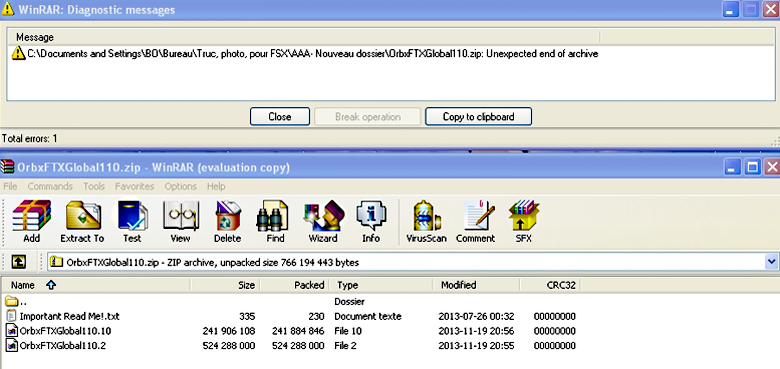Maximize the OrbxFTXGlobal110.zip WinRAR window

click(x=752, y=167)
